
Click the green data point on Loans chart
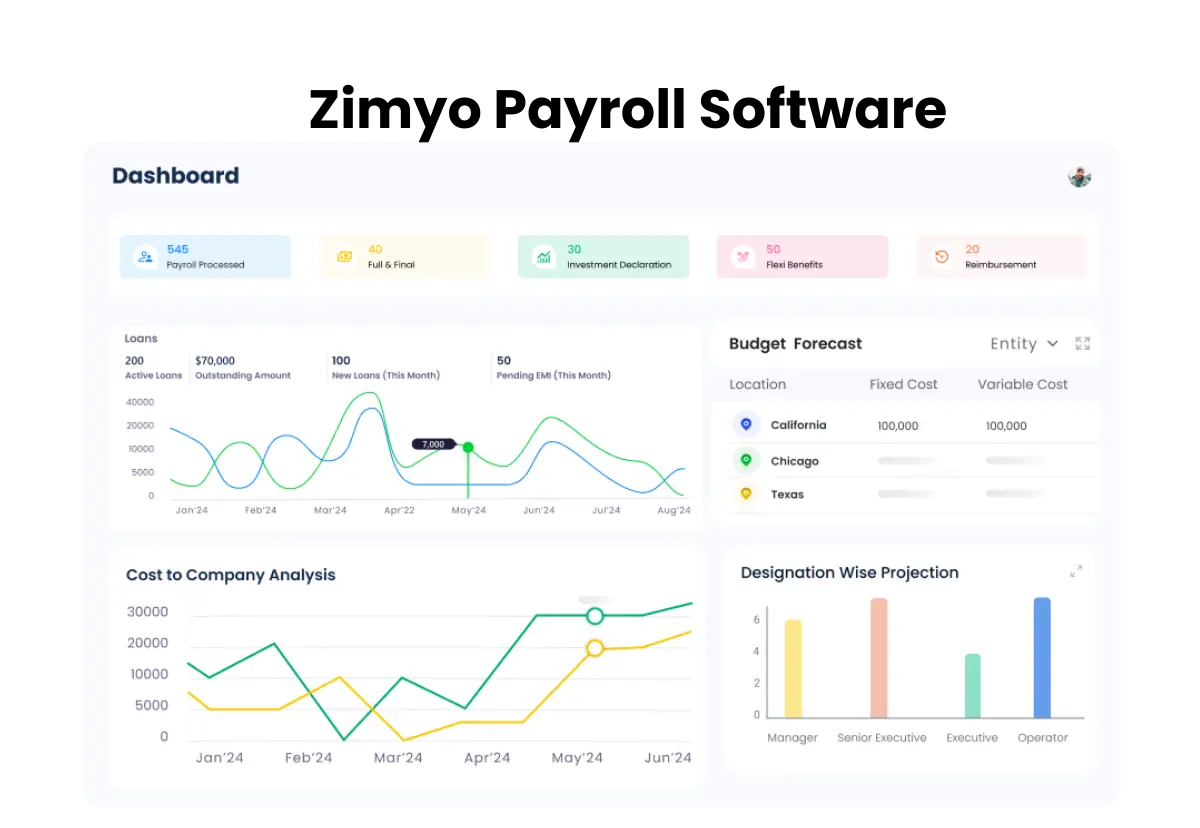click(468, 447)
